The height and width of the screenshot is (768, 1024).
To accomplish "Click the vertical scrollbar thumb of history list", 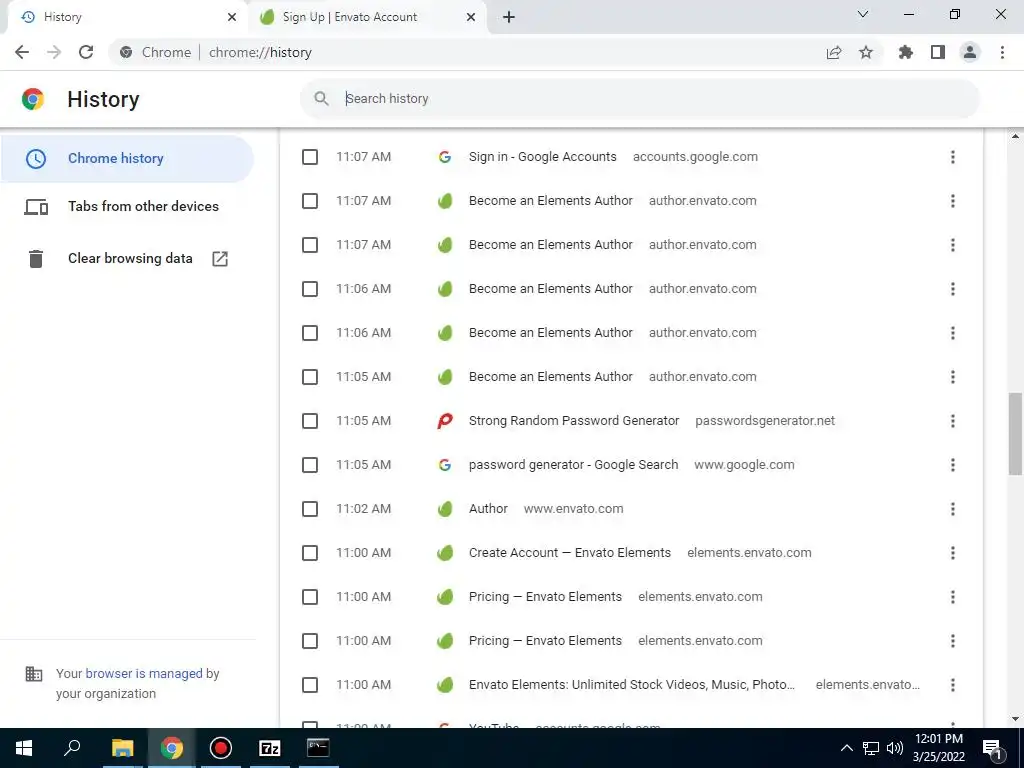I will pyautogui.click(x=1015, y=434).
